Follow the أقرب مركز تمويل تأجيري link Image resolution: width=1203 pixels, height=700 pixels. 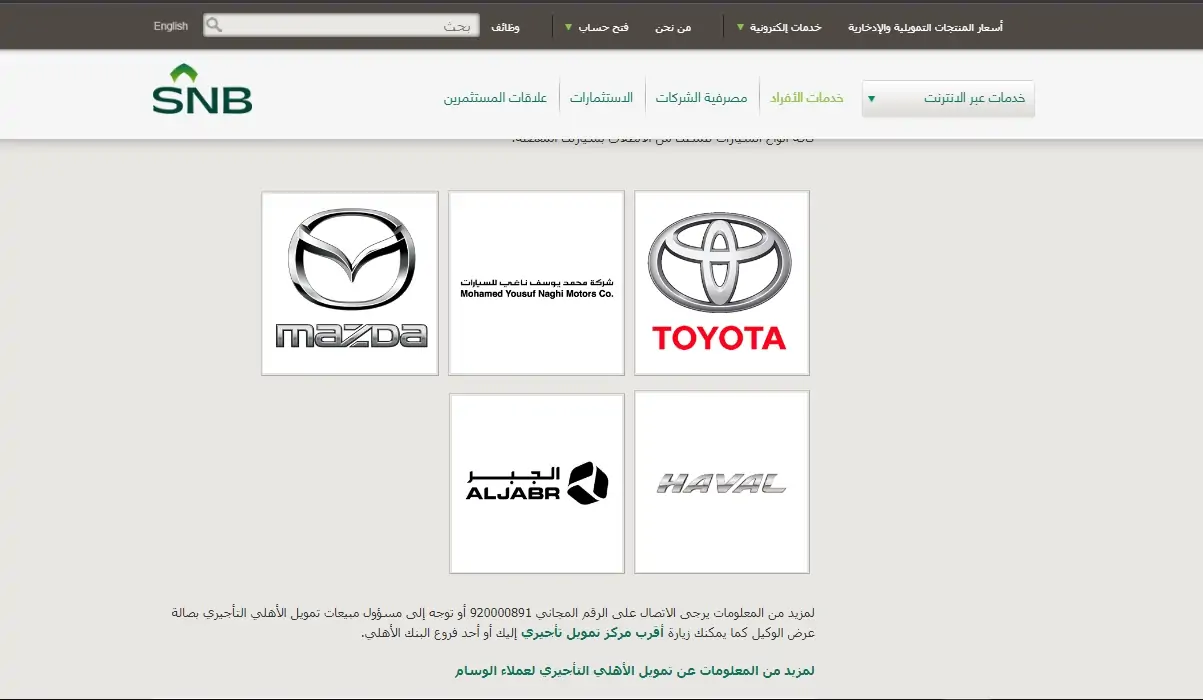(x=592, y=633)
